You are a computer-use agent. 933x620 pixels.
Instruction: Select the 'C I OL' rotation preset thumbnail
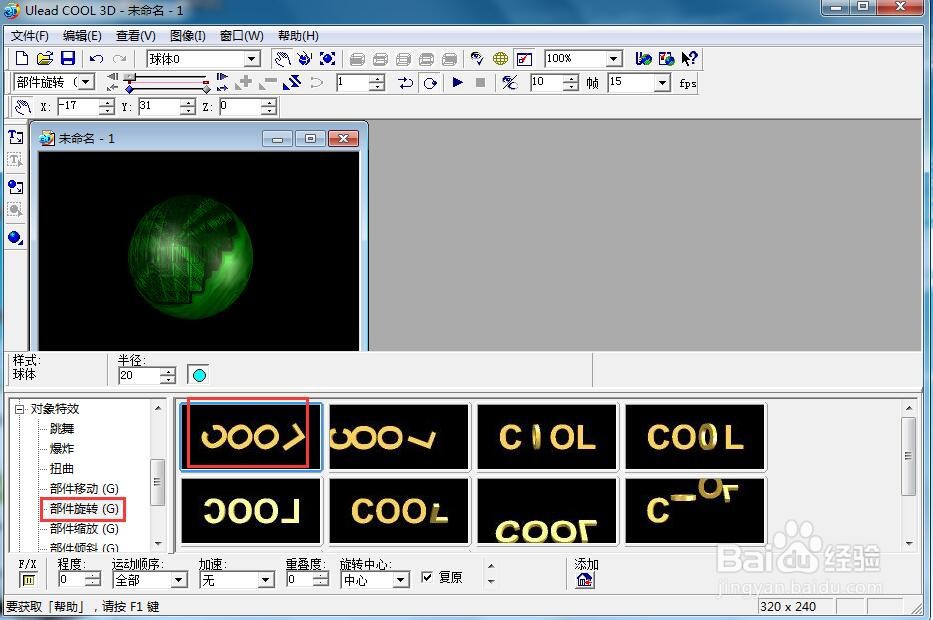click(x=547, y=437)
